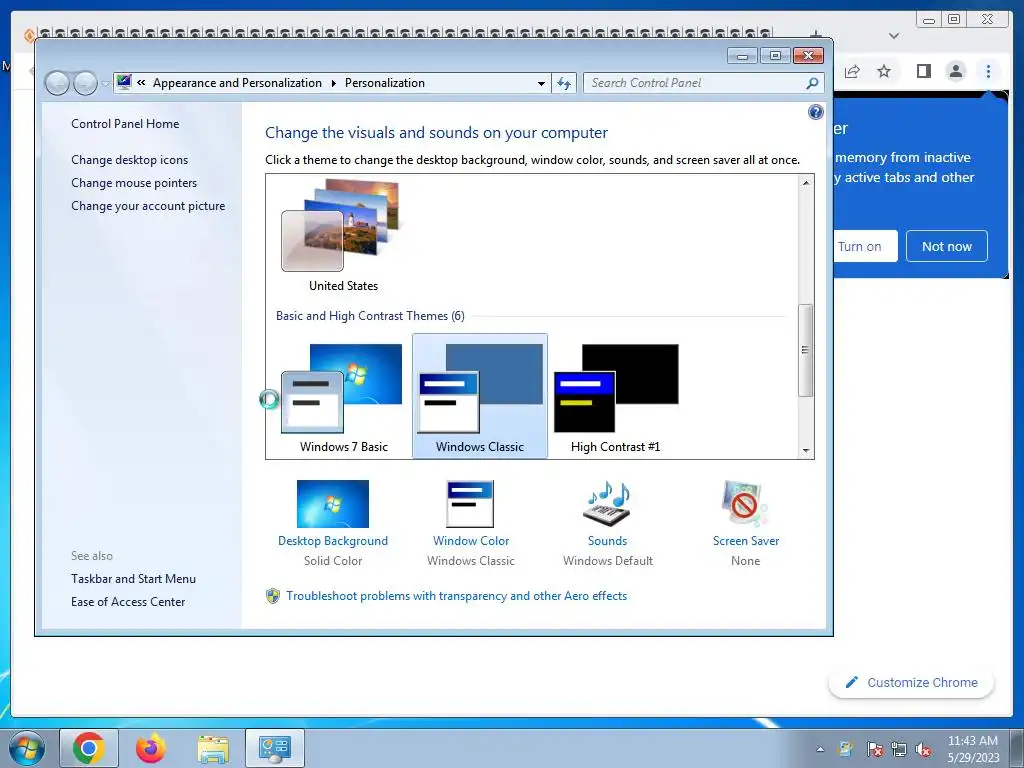Click the refresh button beside address bar

pyautogui.click(x=564, y=83)
